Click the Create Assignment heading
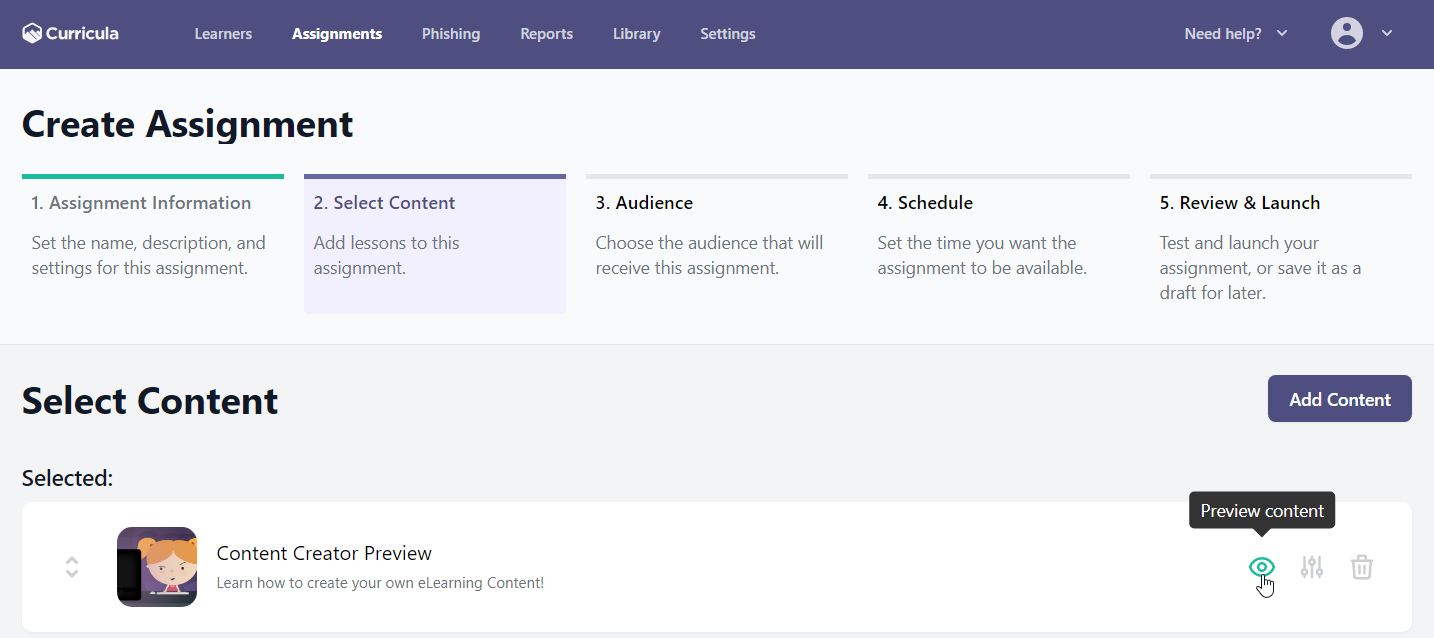The image size is (1434, 638). (x=188, y=124)
